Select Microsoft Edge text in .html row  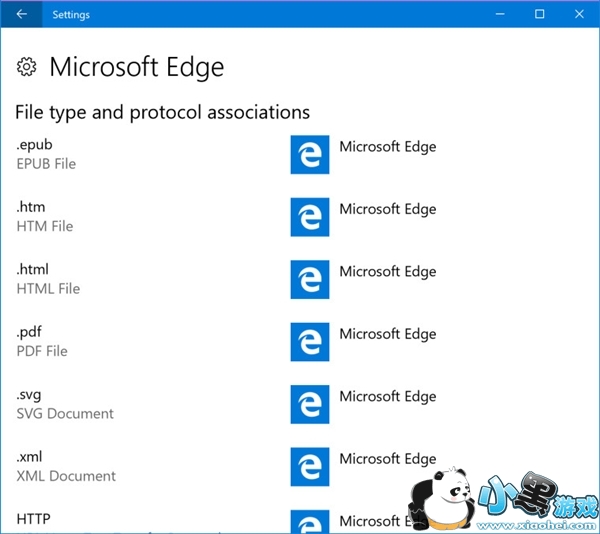click(x=387, y=271)
